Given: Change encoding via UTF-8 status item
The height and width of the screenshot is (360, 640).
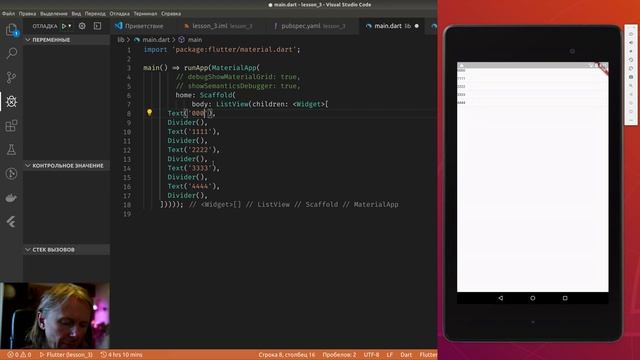Looking at the screenshot, I should click(371, 355).
